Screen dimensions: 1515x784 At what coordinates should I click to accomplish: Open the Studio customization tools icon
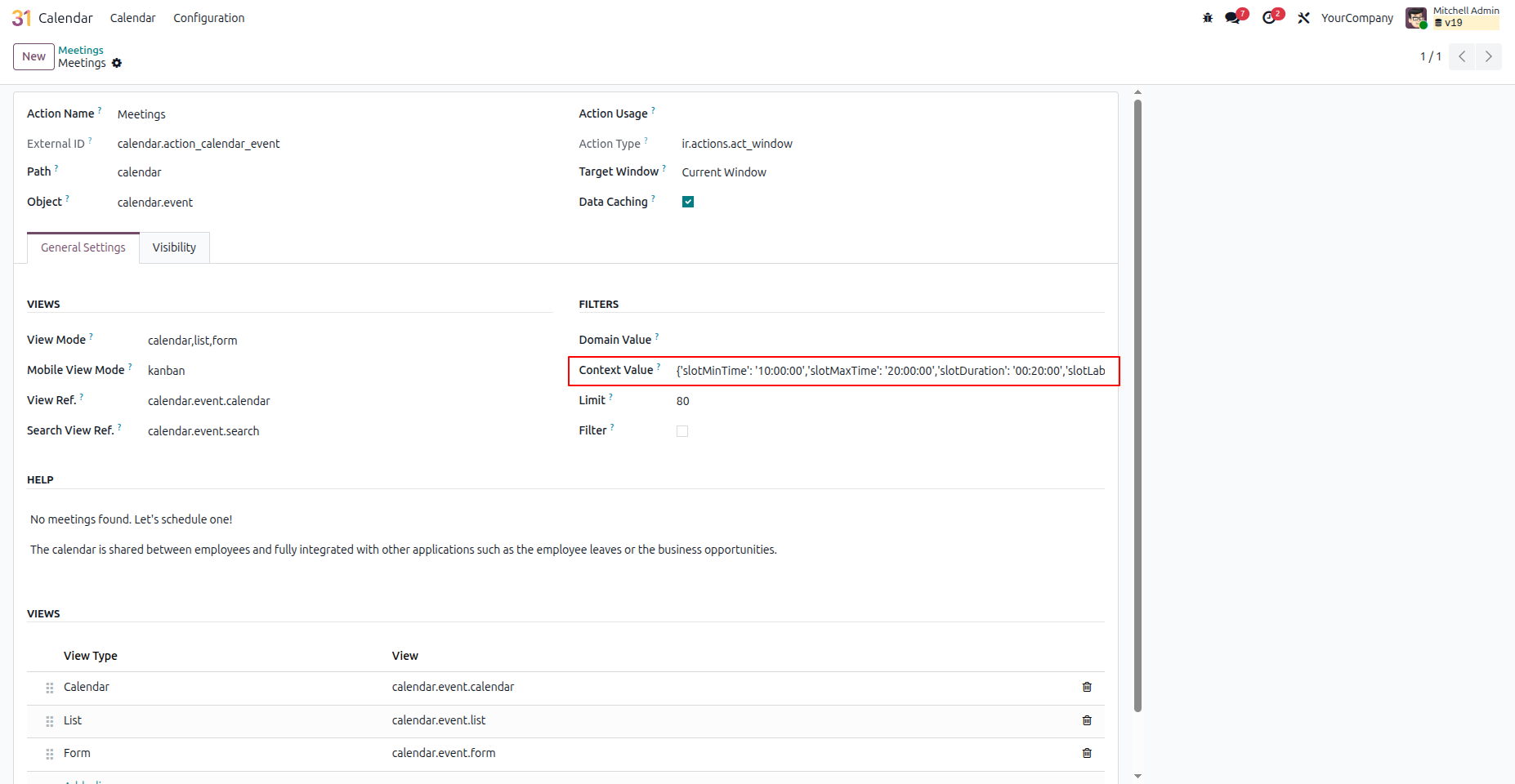[x=1304, y=18]
